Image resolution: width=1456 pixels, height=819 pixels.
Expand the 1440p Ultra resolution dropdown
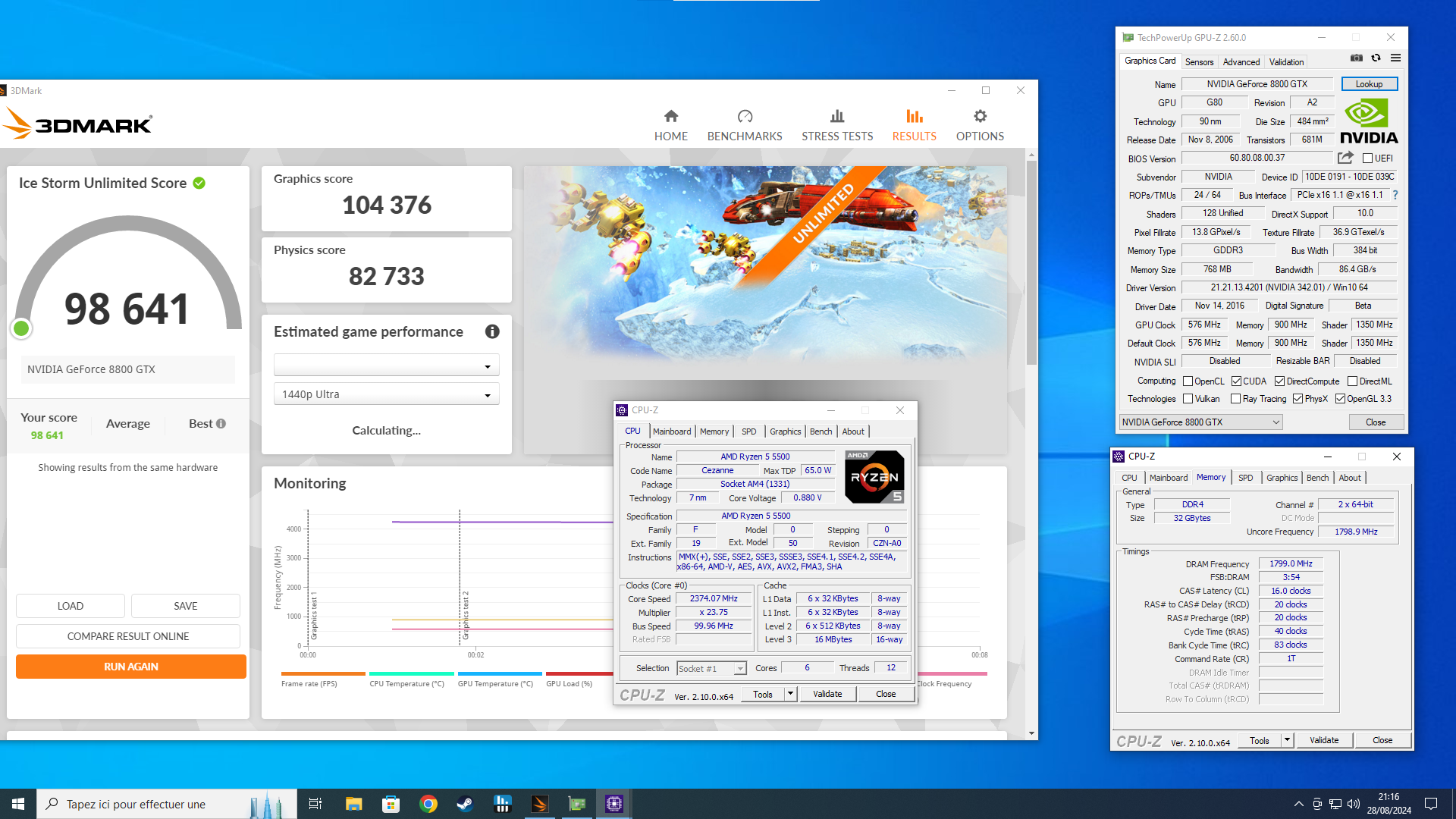point(386,394)
